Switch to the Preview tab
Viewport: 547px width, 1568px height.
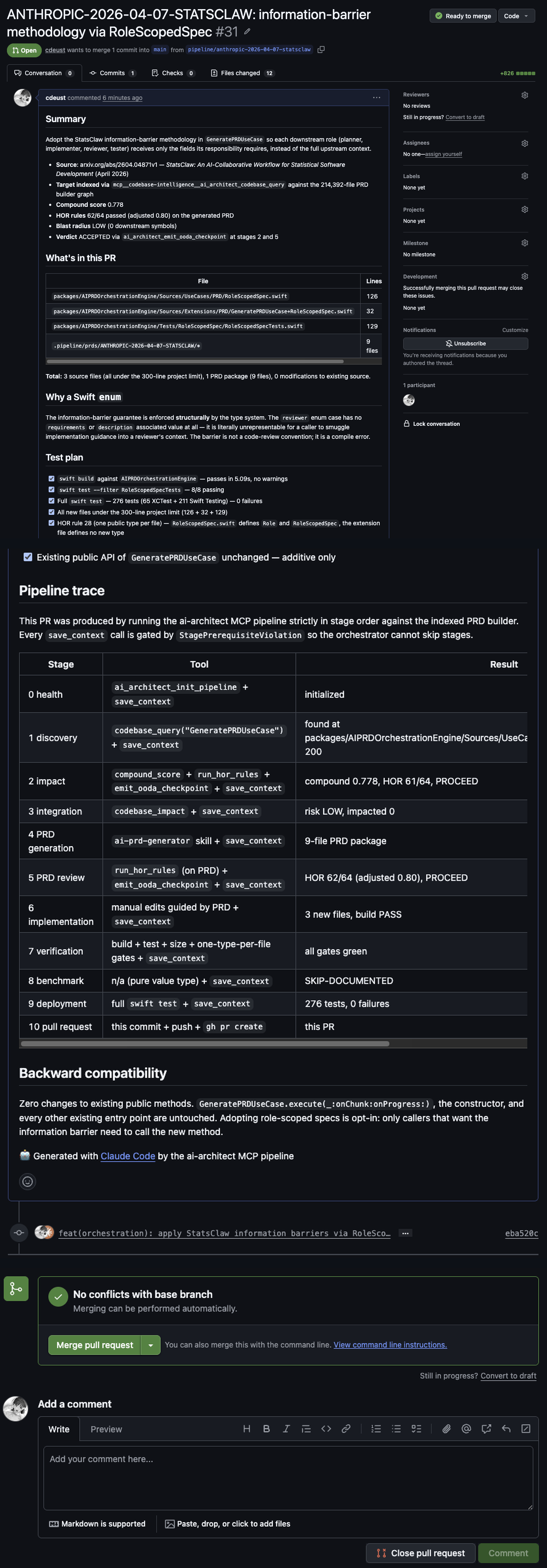coord(106,1429)
